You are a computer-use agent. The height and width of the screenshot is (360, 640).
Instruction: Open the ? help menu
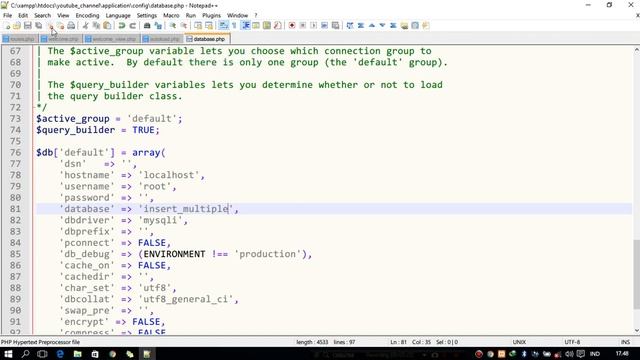pyautogui.click(x=256, y=16)
